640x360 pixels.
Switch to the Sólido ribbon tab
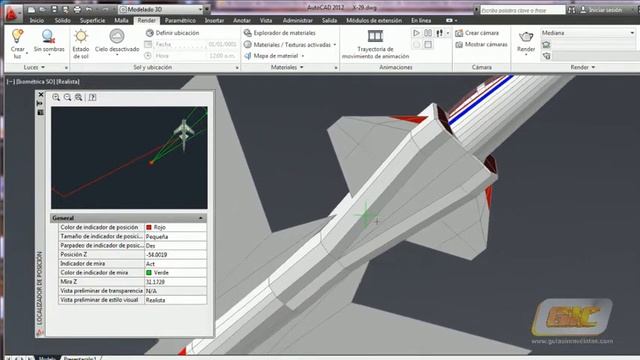click(x=62, y=20)
